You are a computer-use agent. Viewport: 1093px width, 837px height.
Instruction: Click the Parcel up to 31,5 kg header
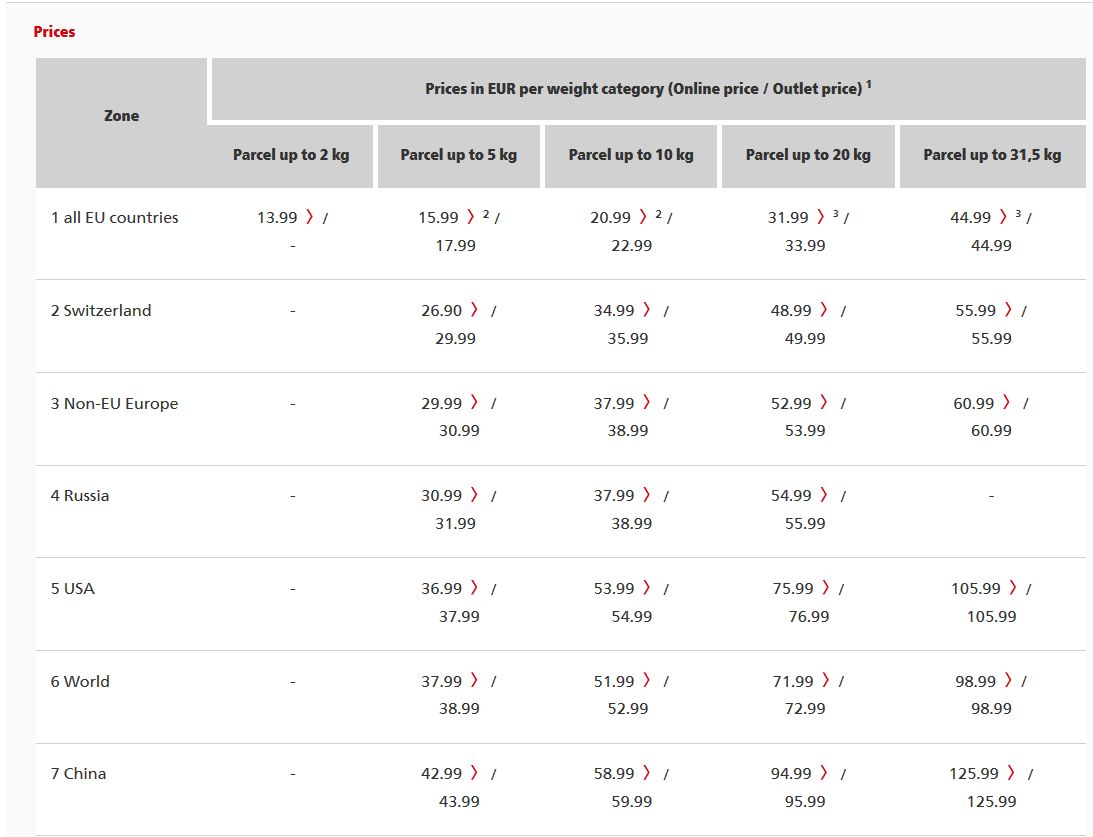click(992, 155)
